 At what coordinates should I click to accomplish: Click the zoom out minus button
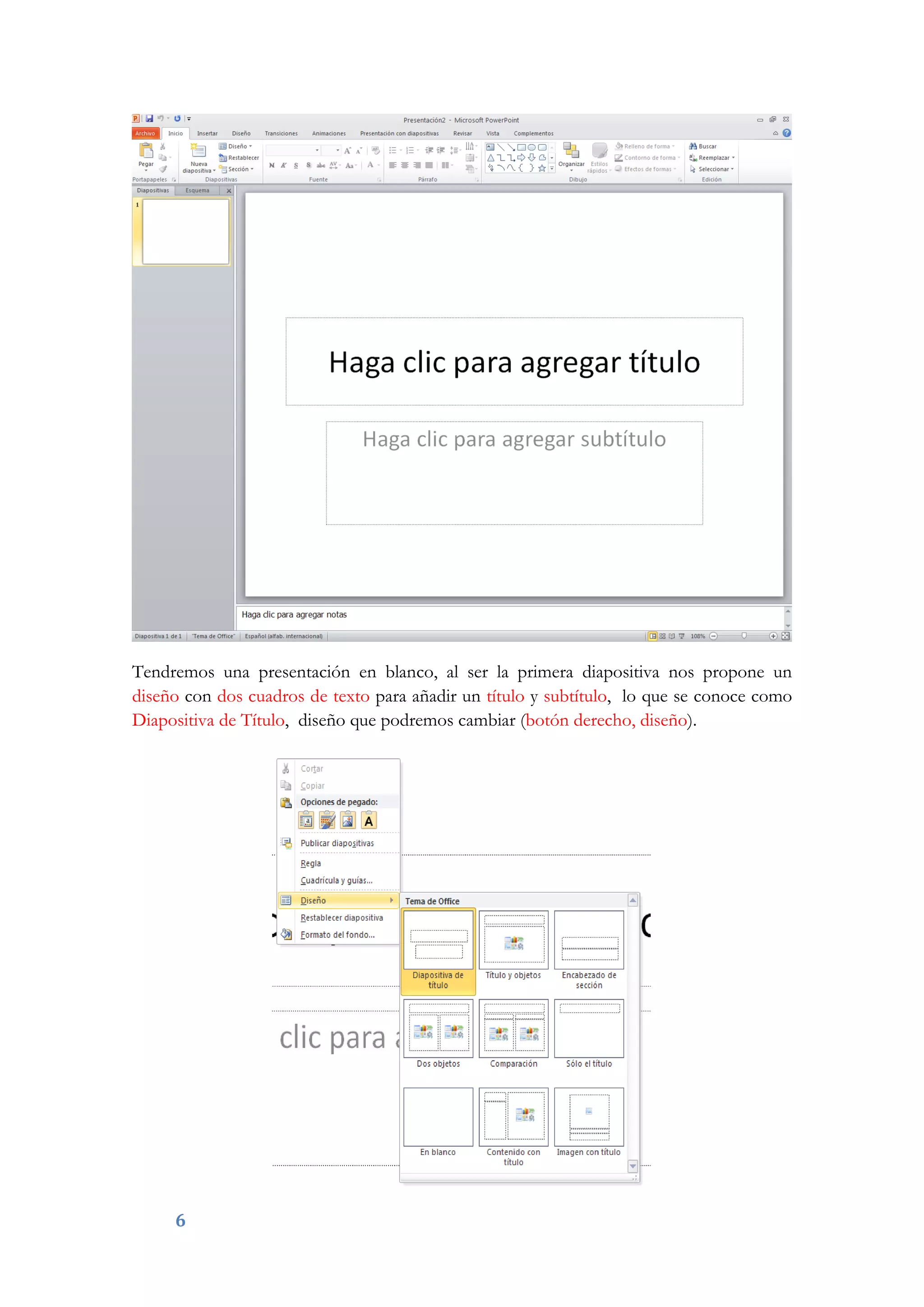point(713,636)
